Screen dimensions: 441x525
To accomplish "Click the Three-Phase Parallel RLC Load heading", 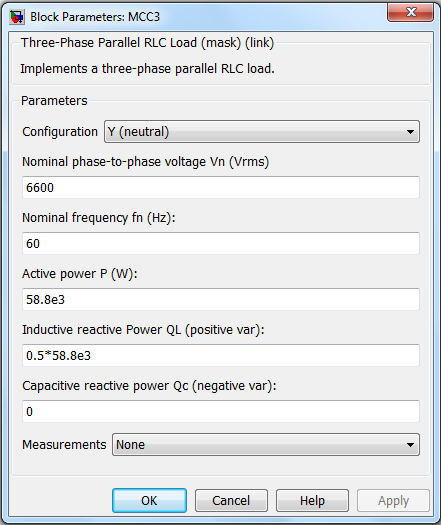I will point(147,43).
